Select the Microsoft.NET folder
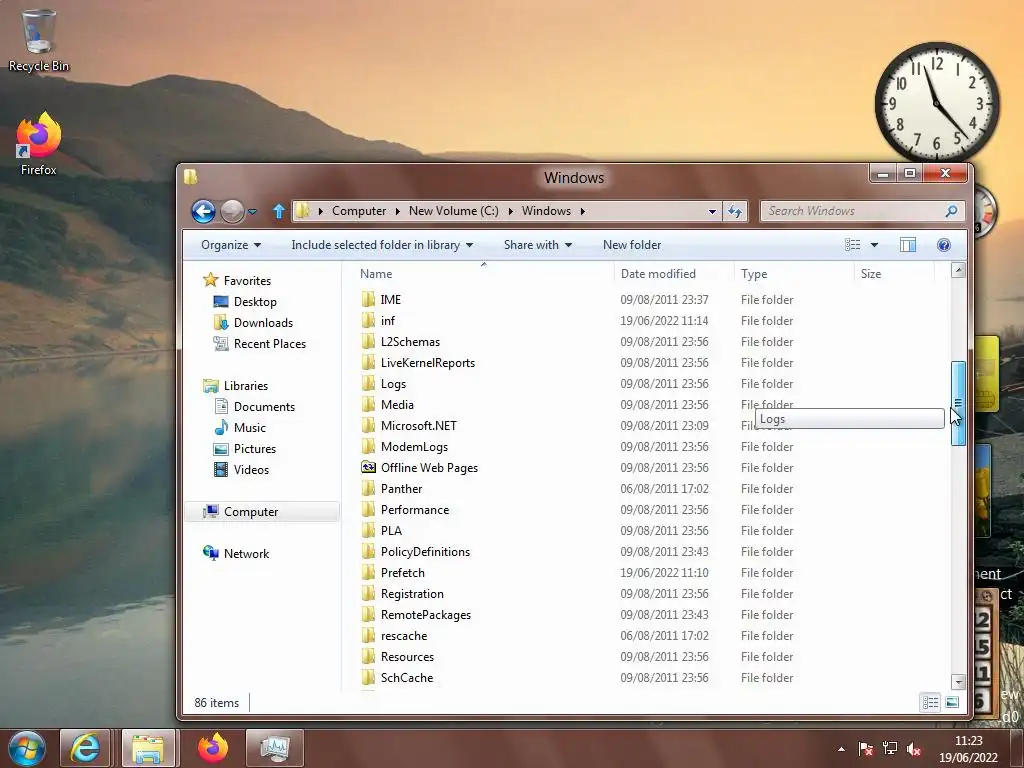1024x768 pixels. [419, 426]
